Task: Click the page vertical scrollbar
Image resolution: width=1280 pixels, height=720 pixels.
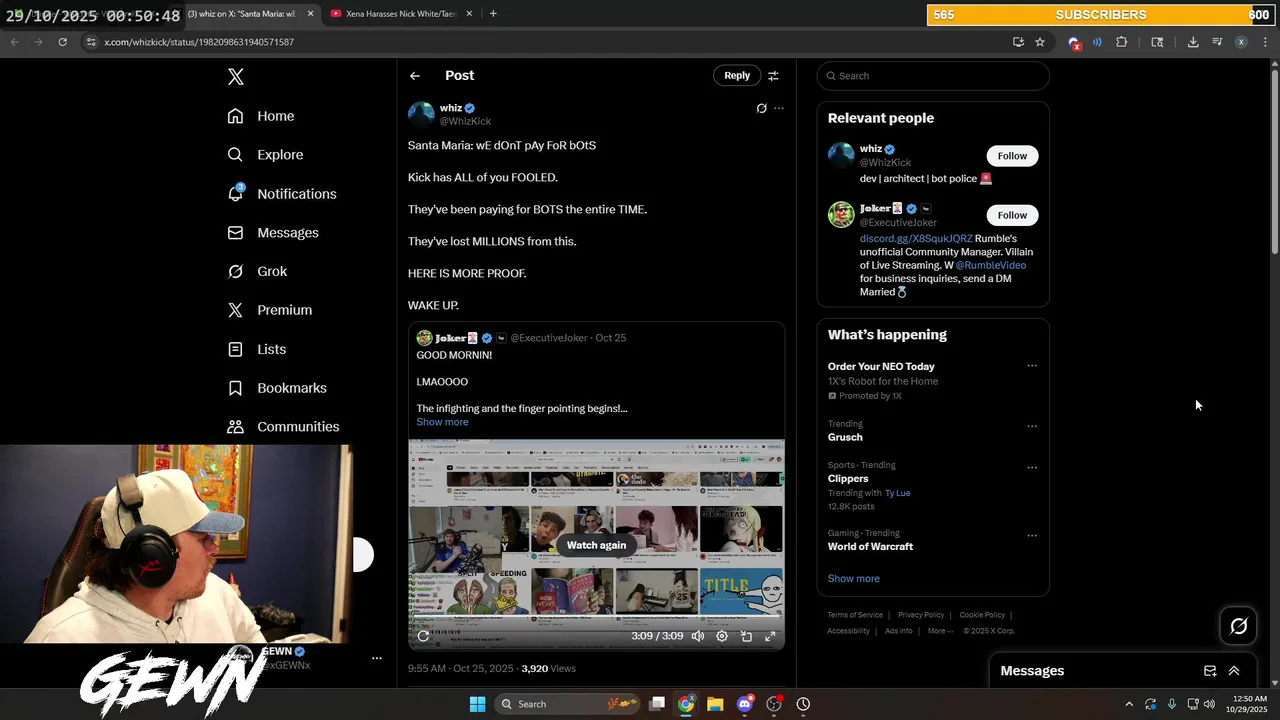Action: point(1274,160)
